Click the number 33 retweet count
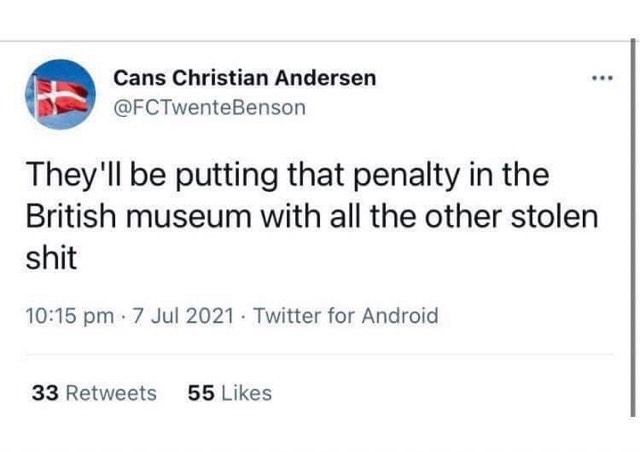 coord(45,393)
